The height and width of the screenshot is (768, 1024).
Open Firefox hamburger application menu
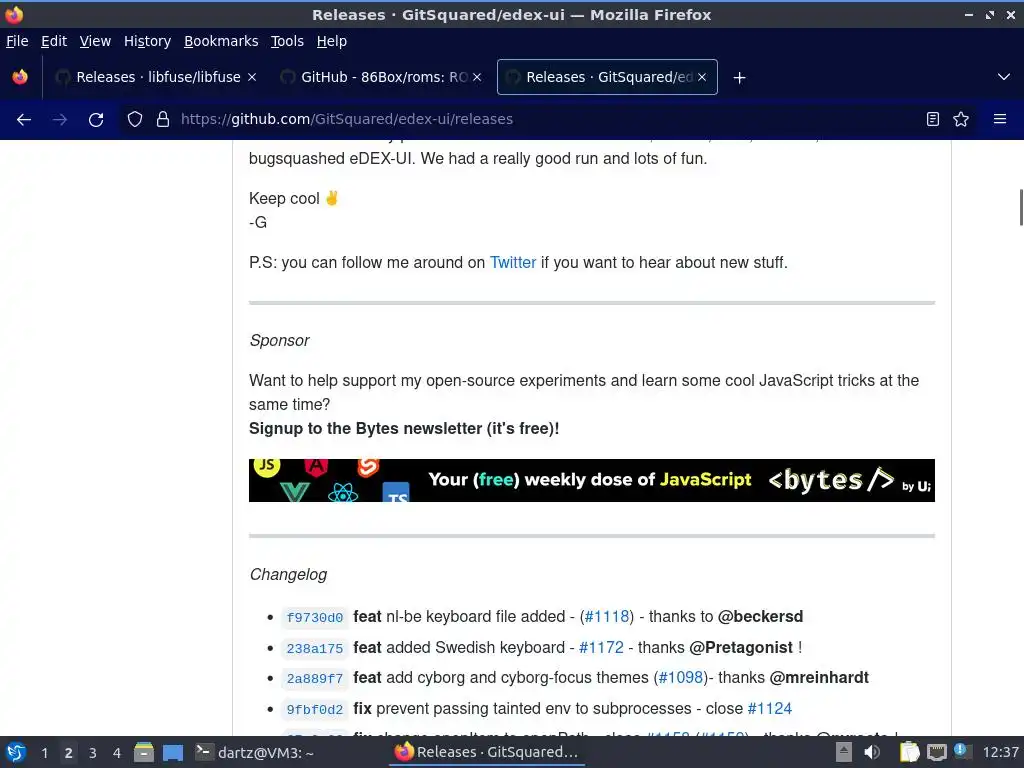coord(1000,119)
